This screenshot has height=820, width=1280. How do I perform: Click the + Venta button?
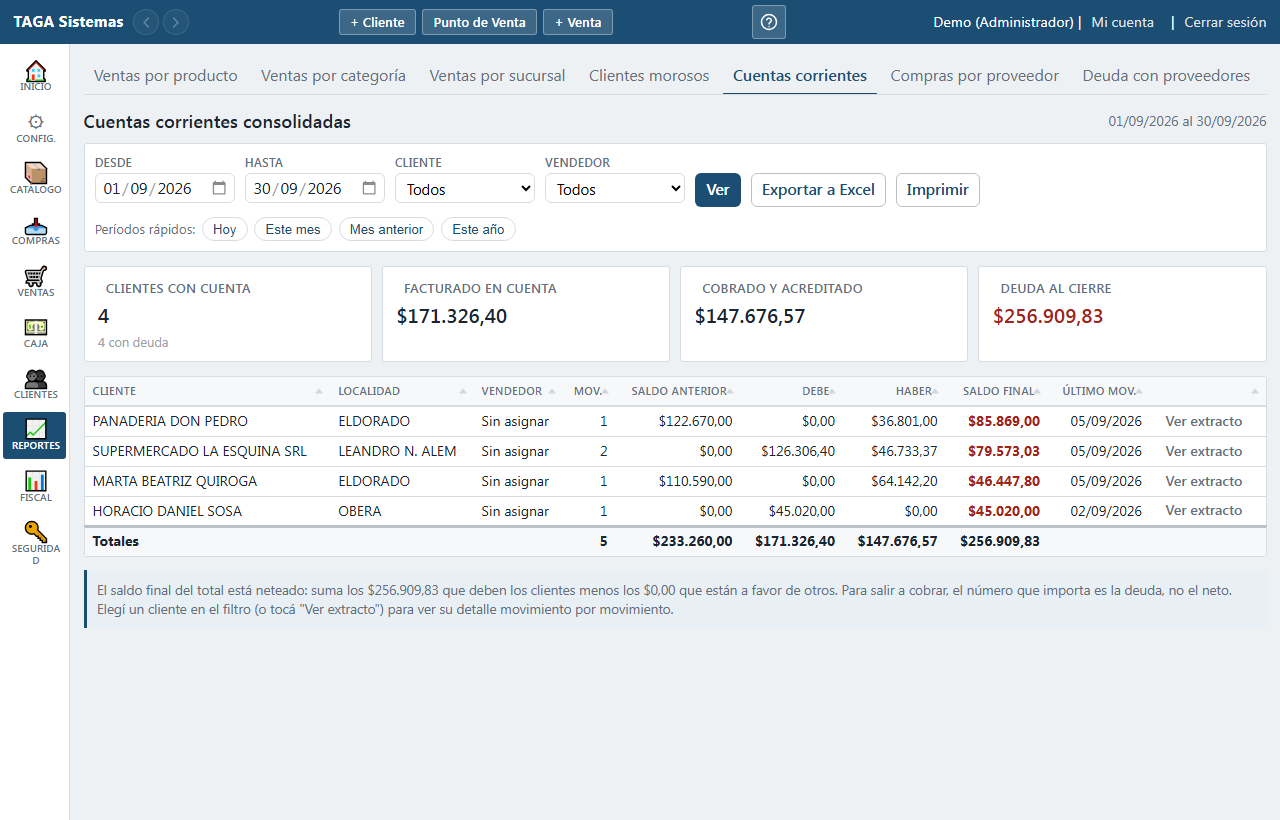tap(578, 22)
